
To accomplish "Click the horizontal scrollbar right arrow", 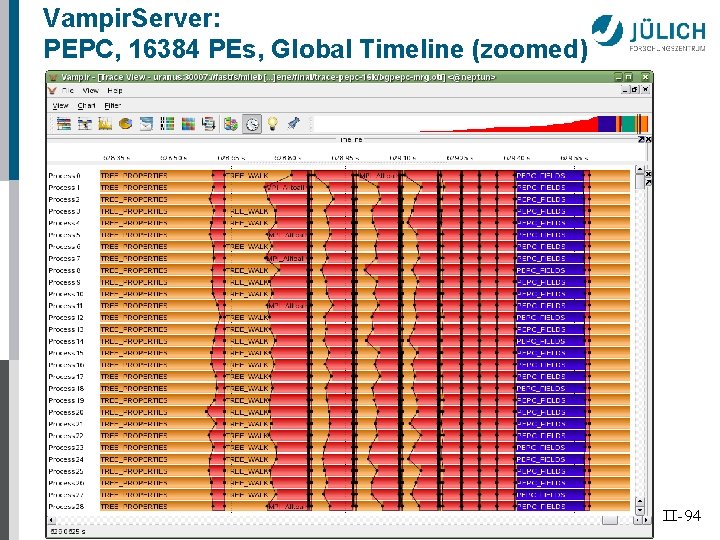I will click(x=645, y=520).
